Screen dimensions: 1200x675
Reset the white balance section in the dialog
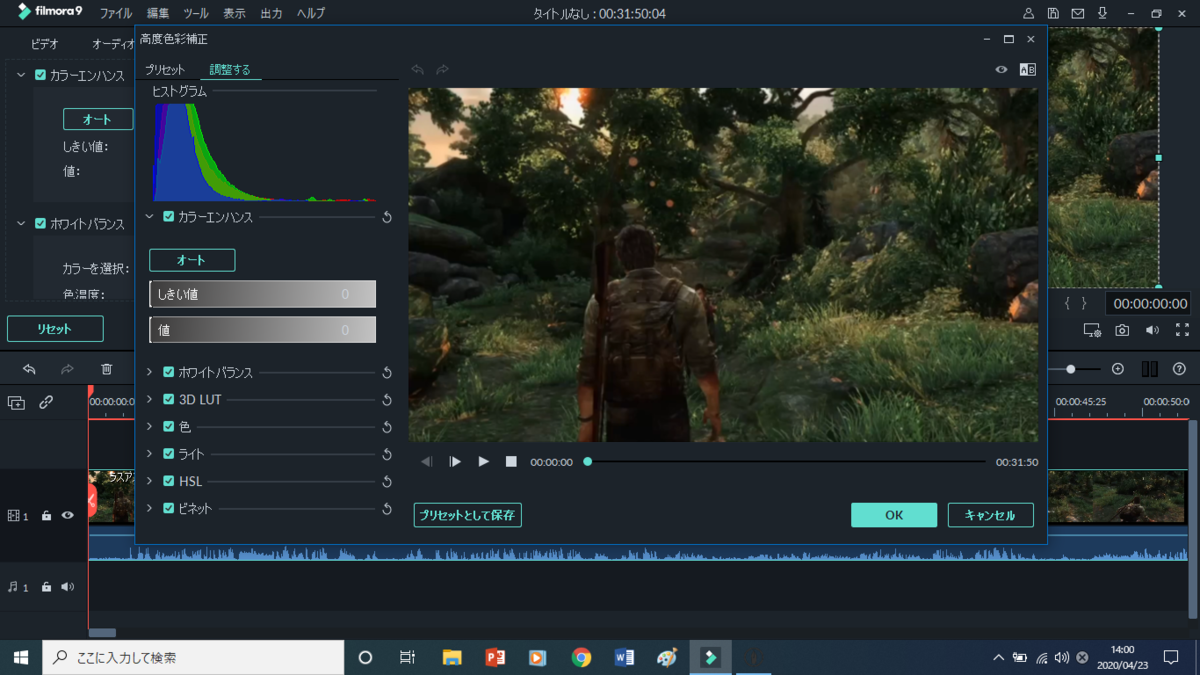pos(387,373)
